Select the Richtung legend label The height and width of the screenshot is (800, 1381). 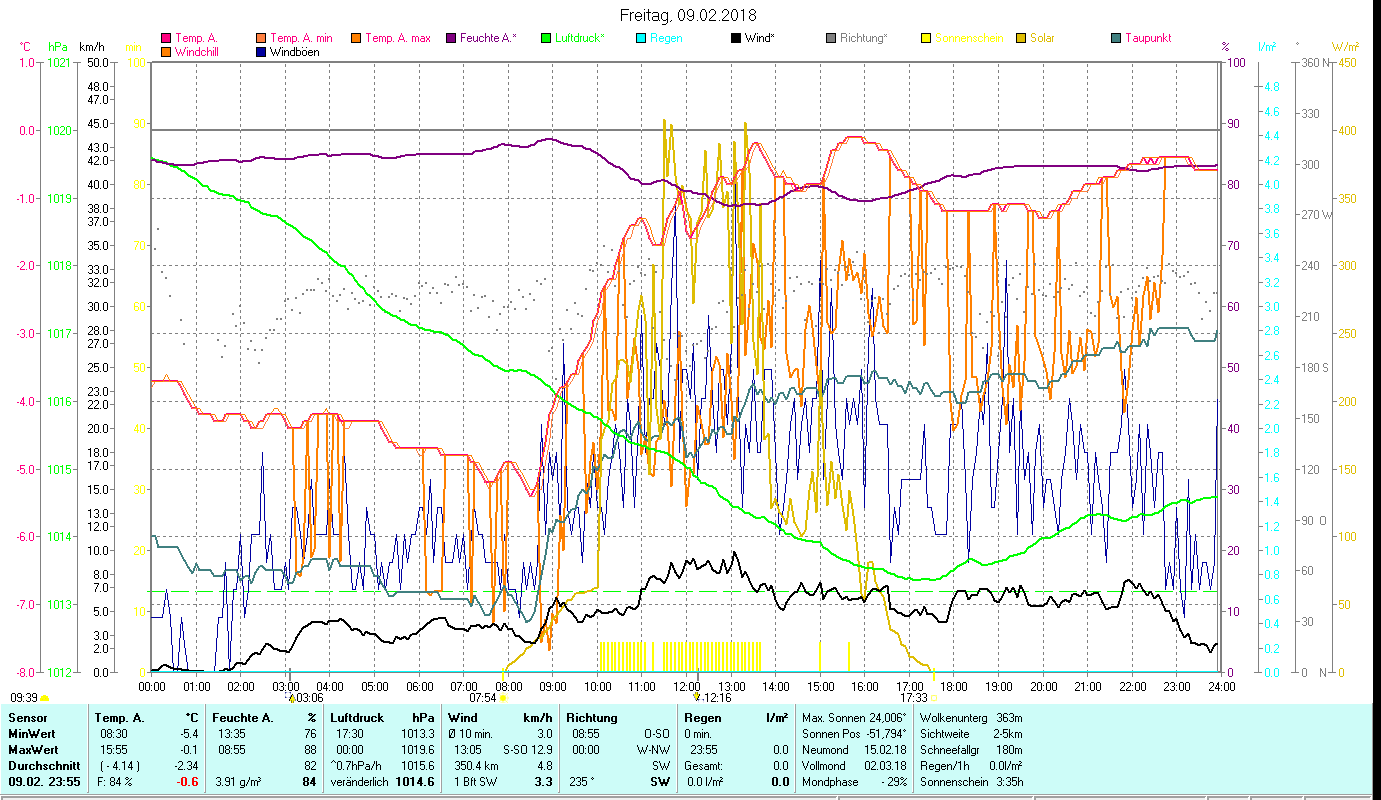coord(863,38)
